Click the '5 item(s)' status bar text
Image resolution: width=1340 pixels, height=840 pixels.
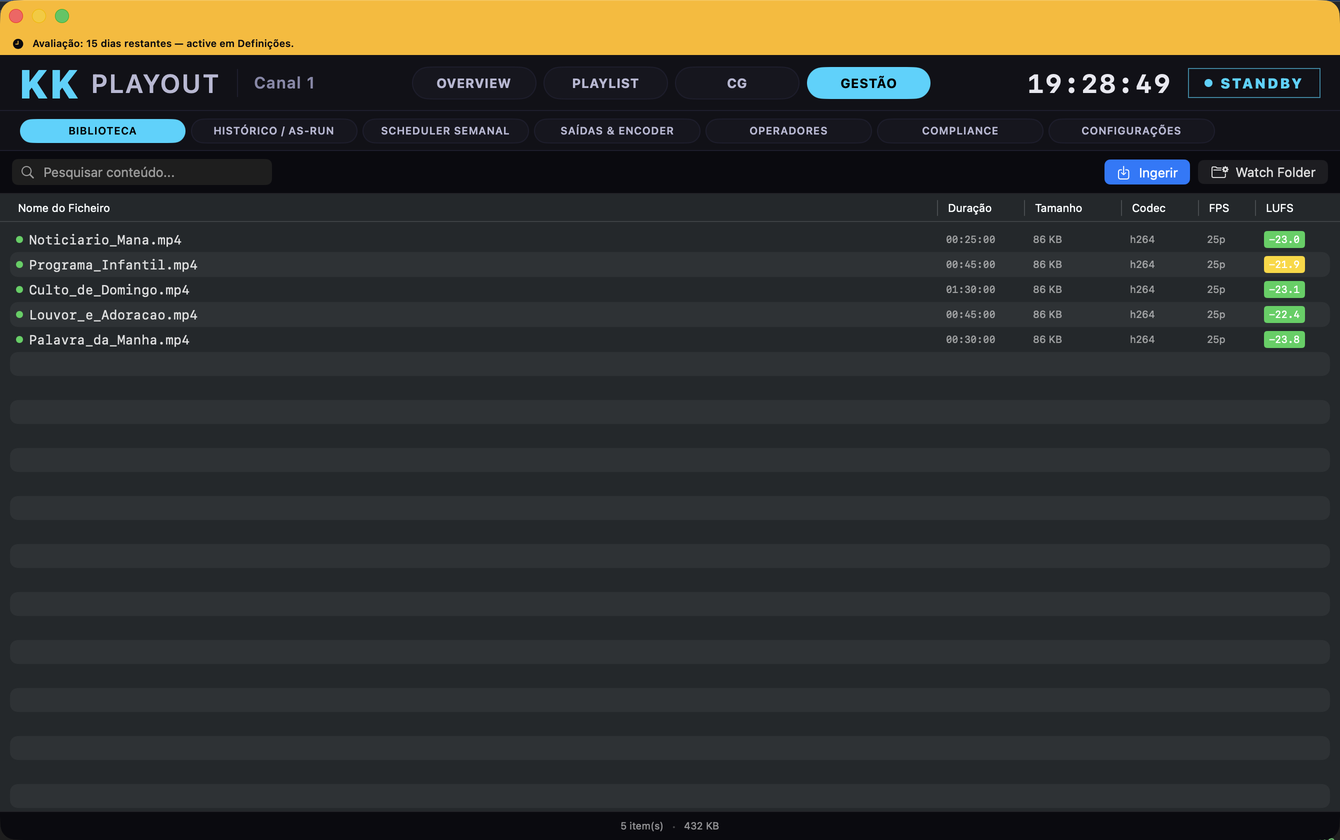pyautogui.click(x=642, y=826)
